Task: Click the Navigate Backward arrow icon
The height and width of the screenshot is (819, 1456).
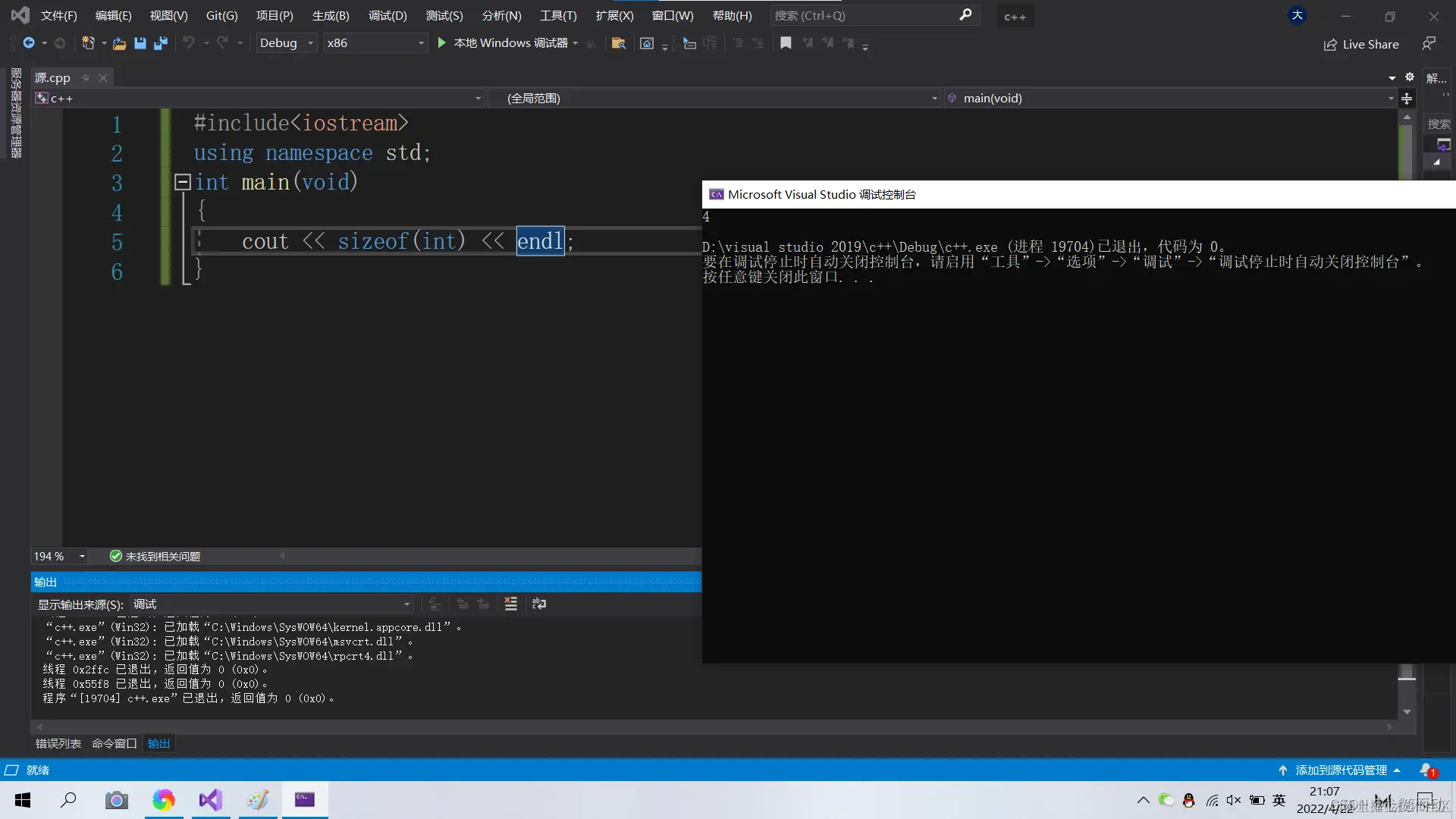Action: tap(29, 43)
